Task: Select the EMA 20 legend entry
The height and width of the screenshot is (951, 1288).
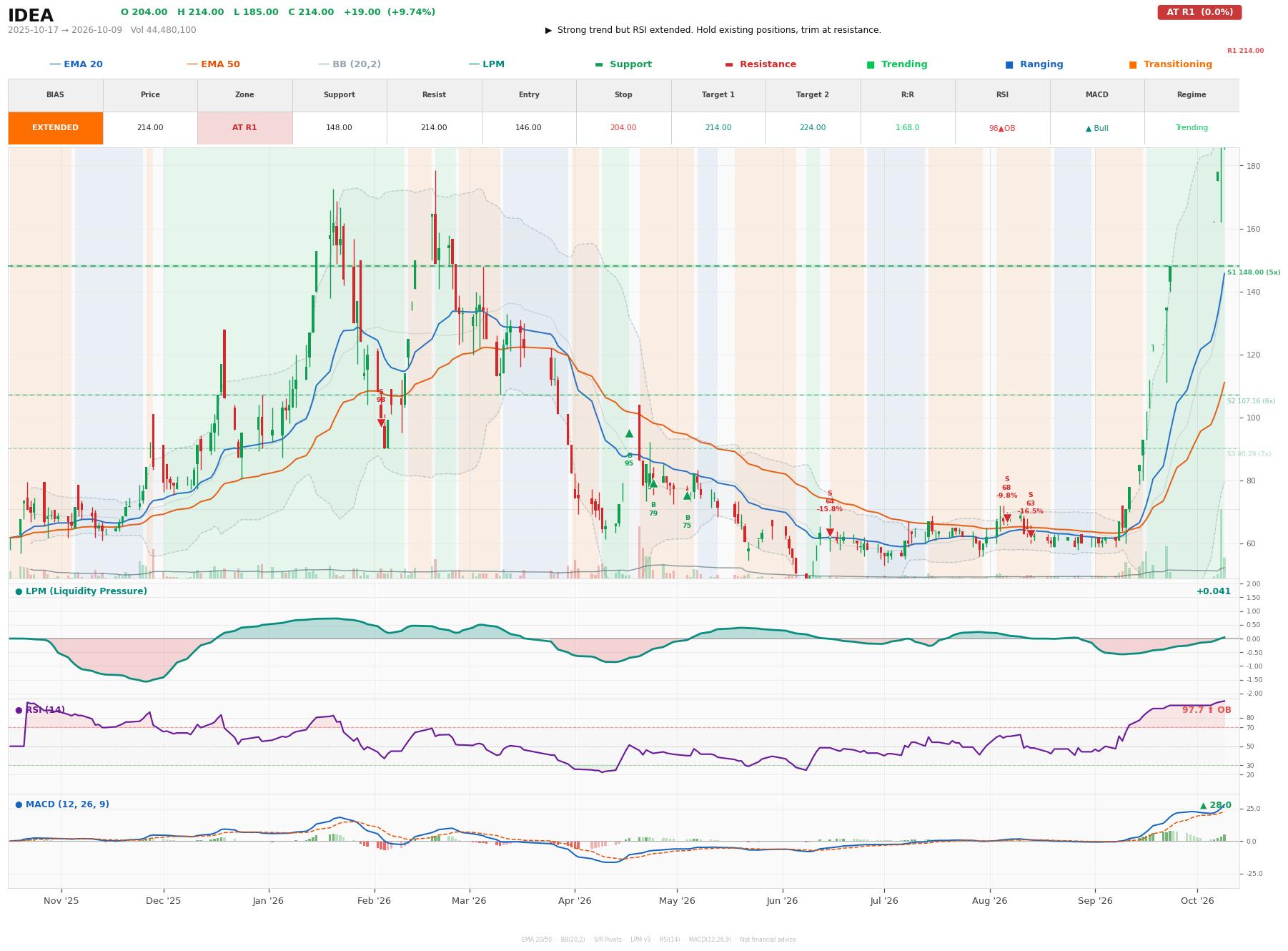Action: coord(76,64)
